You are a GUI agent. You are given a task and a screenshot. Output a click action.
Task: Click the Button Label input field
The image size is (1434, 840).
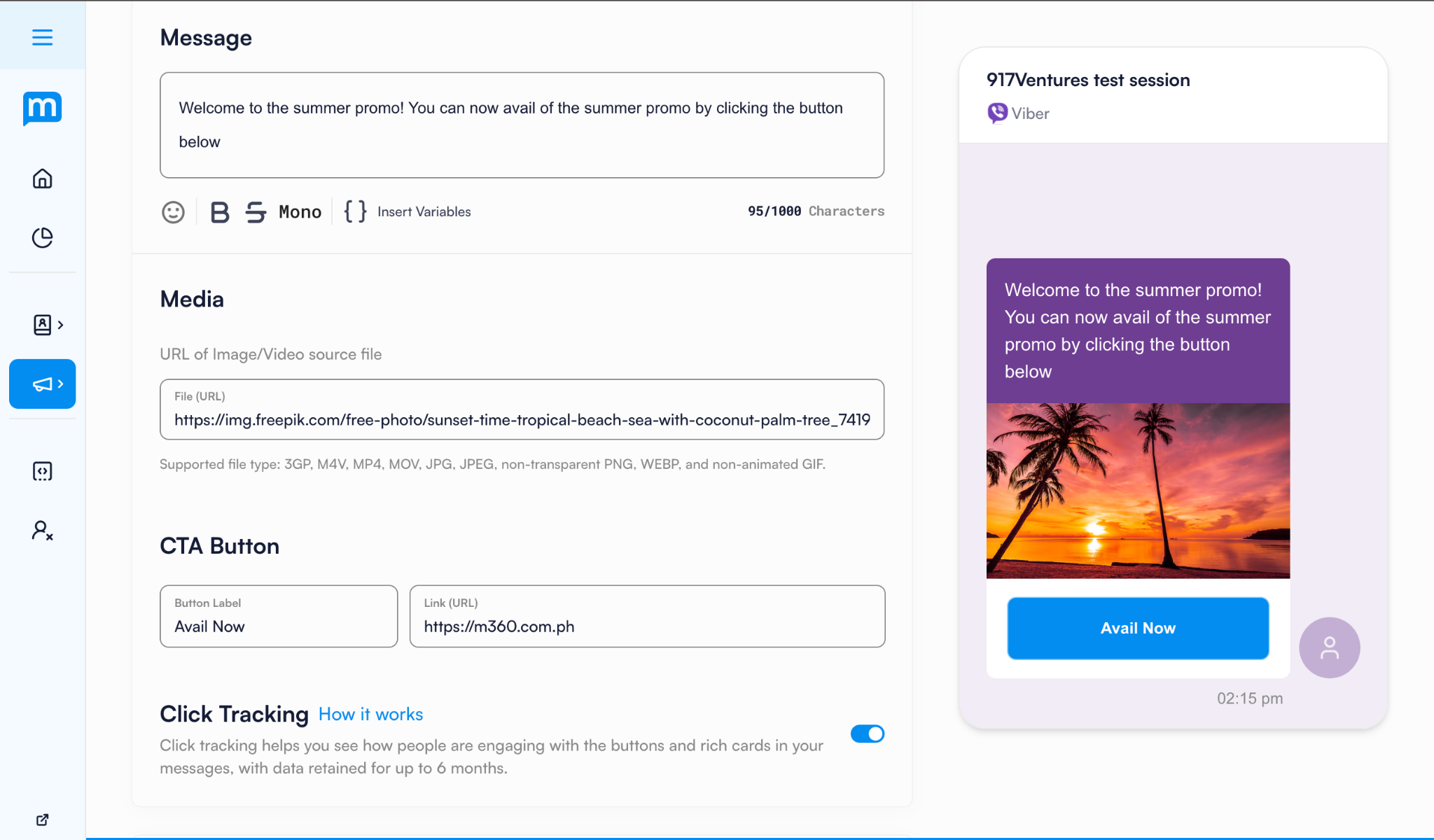click(x=279, y=616)
